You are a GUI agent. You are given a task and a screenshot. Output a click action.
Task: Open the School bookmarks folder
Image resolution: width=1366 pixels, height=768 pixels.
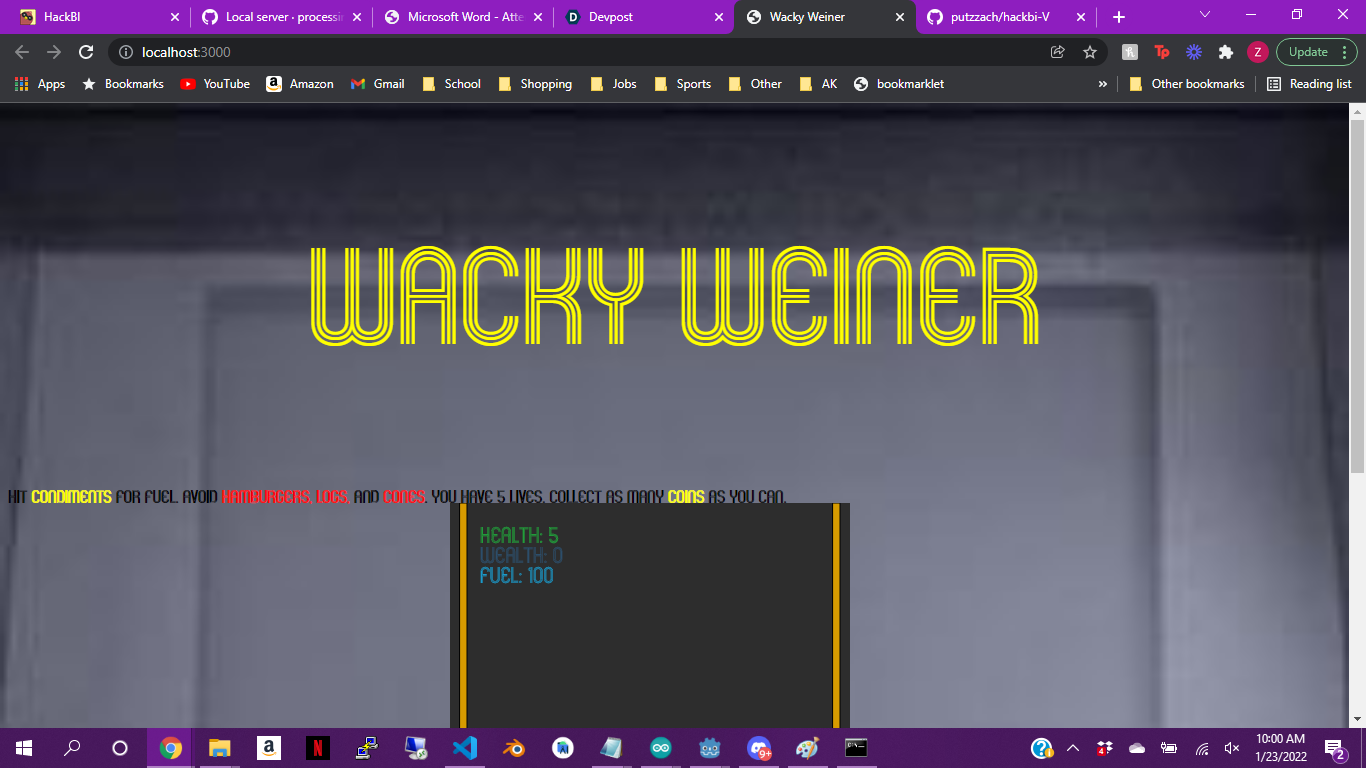(x=452, y=84)
